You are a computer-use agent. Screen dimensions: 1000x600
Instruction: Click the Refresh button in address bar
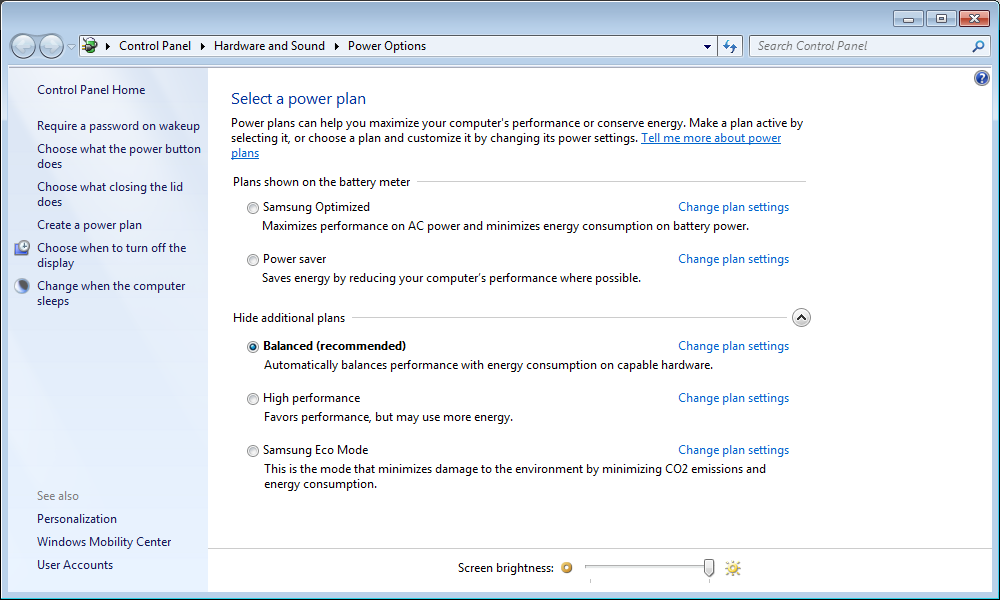730,46
